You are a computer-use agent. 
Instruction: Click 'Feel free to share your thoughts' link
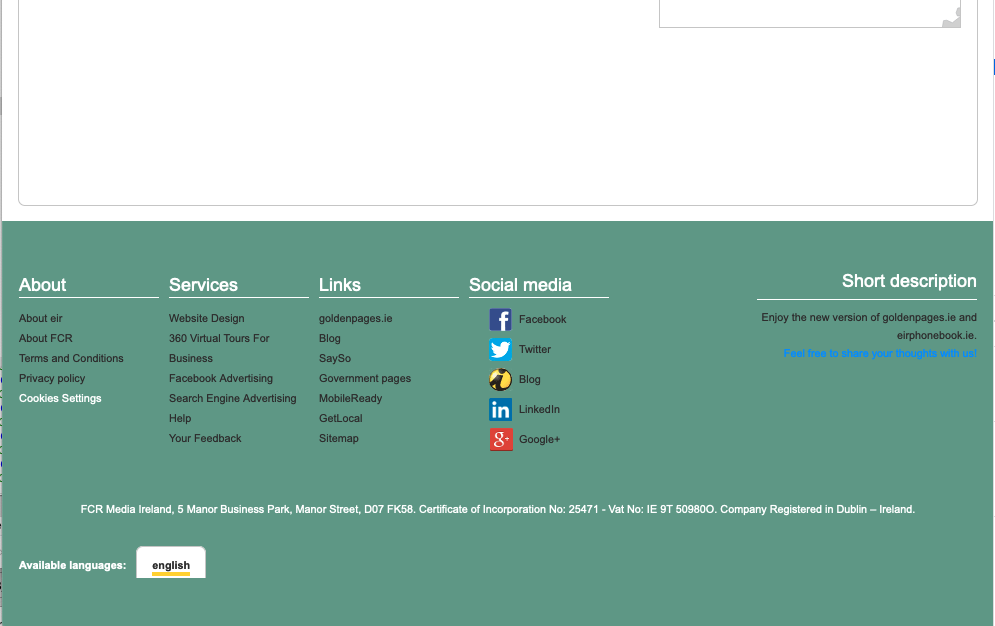879,354
